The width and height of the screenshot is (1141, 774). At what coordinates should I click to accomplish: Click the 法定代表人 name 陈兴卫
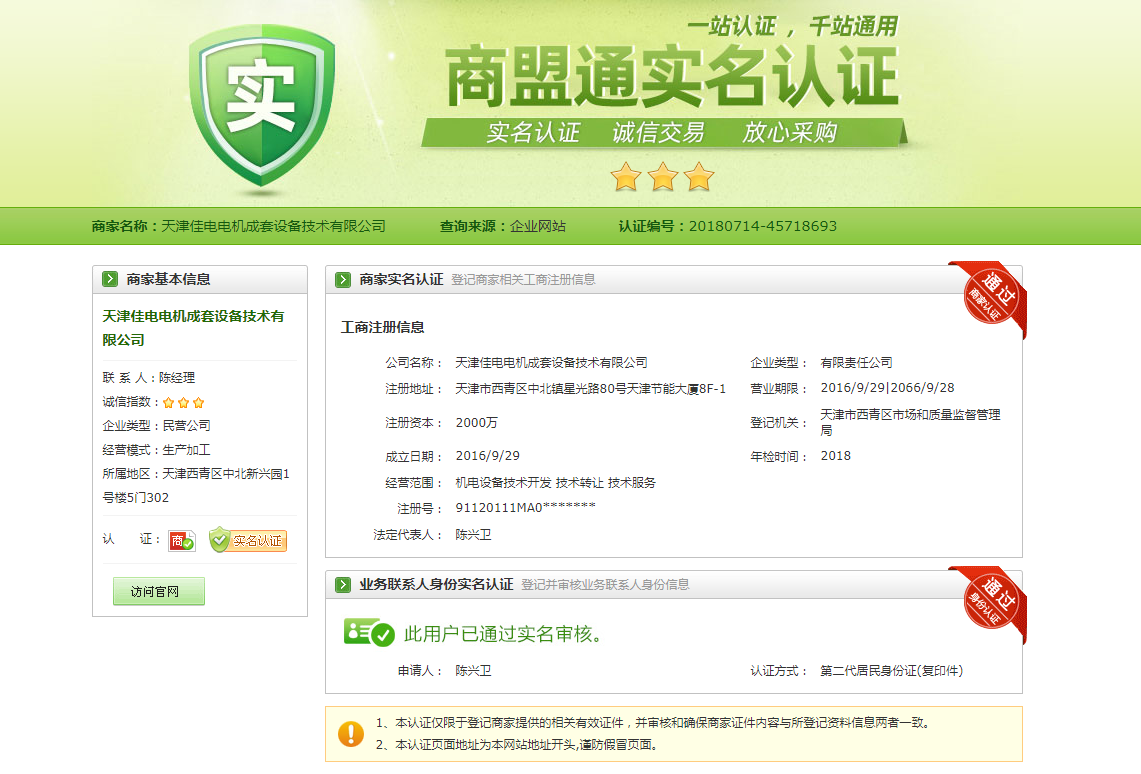coord(473,535)
